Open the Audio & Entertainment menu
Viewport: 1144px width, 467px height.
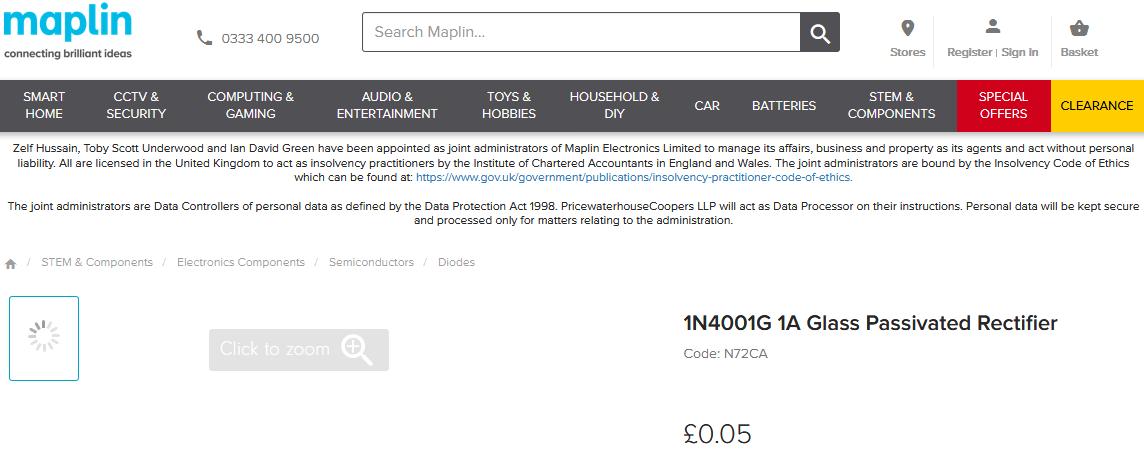tap(387, 106)
